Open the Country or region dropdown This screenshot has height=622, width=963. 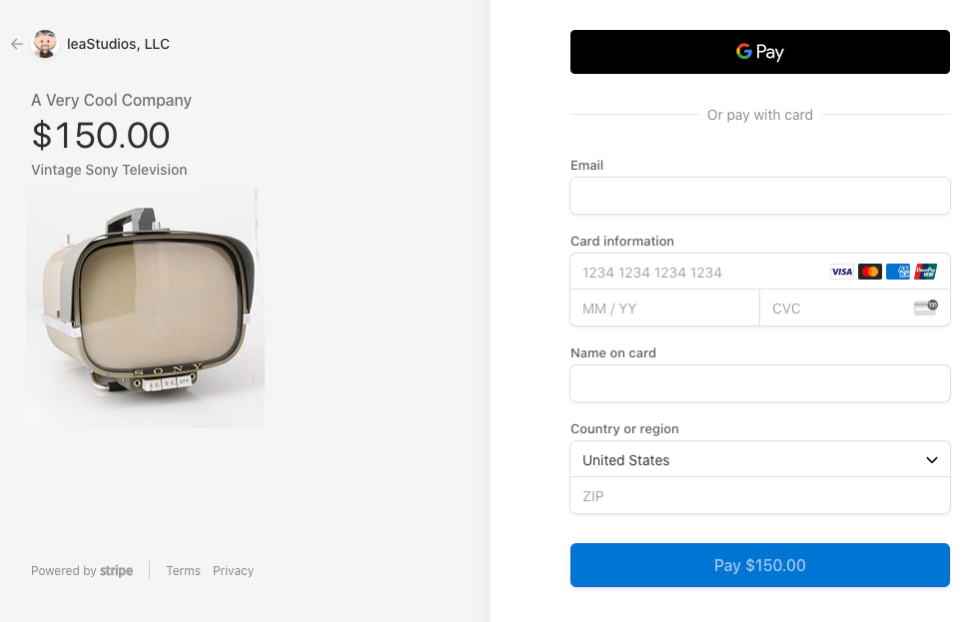(x=759, y=459)
